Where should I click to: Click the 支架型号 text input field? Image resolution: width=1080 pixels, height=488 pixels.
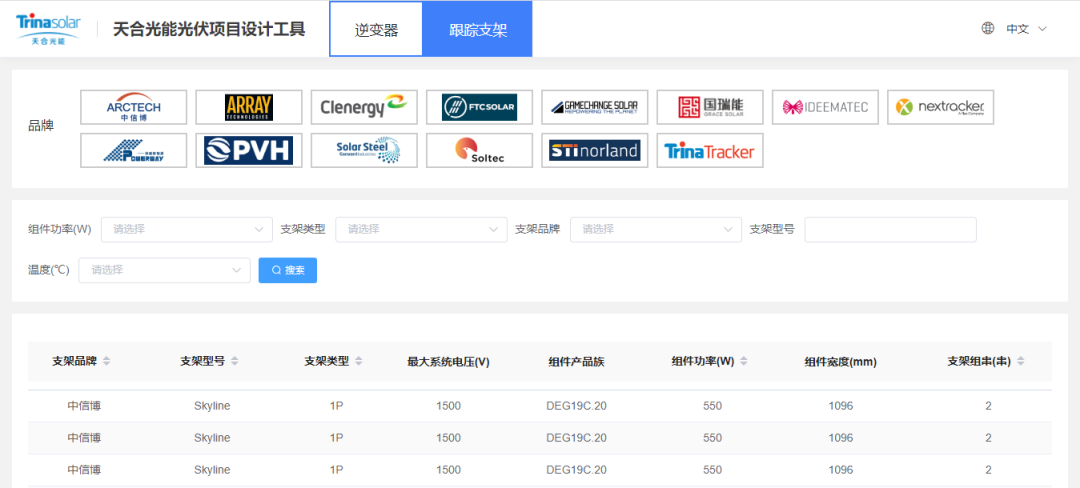pos(890,229)
